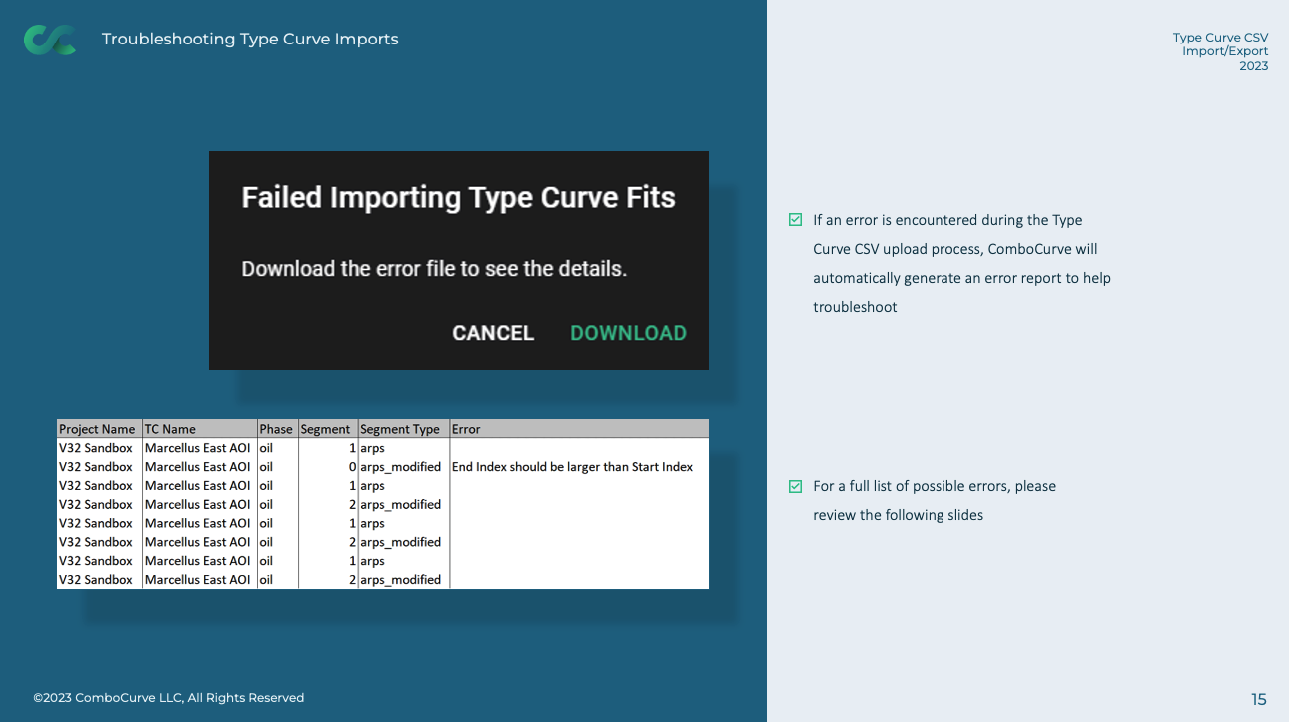Click "Download the error file to see the details."
Image resolution: width=1289 pixels, height=722 pixels.
[434, 269]
